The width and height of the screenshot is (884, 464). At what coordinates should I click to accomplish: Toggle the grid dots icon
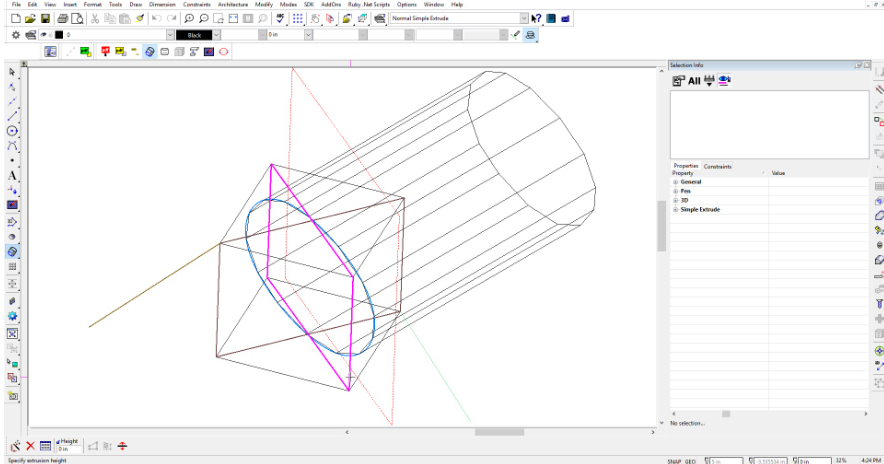pos(297,19)
